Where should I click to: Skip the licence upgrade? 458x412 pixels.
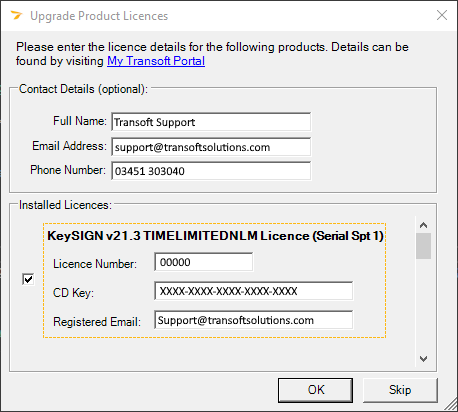point(400,390)
